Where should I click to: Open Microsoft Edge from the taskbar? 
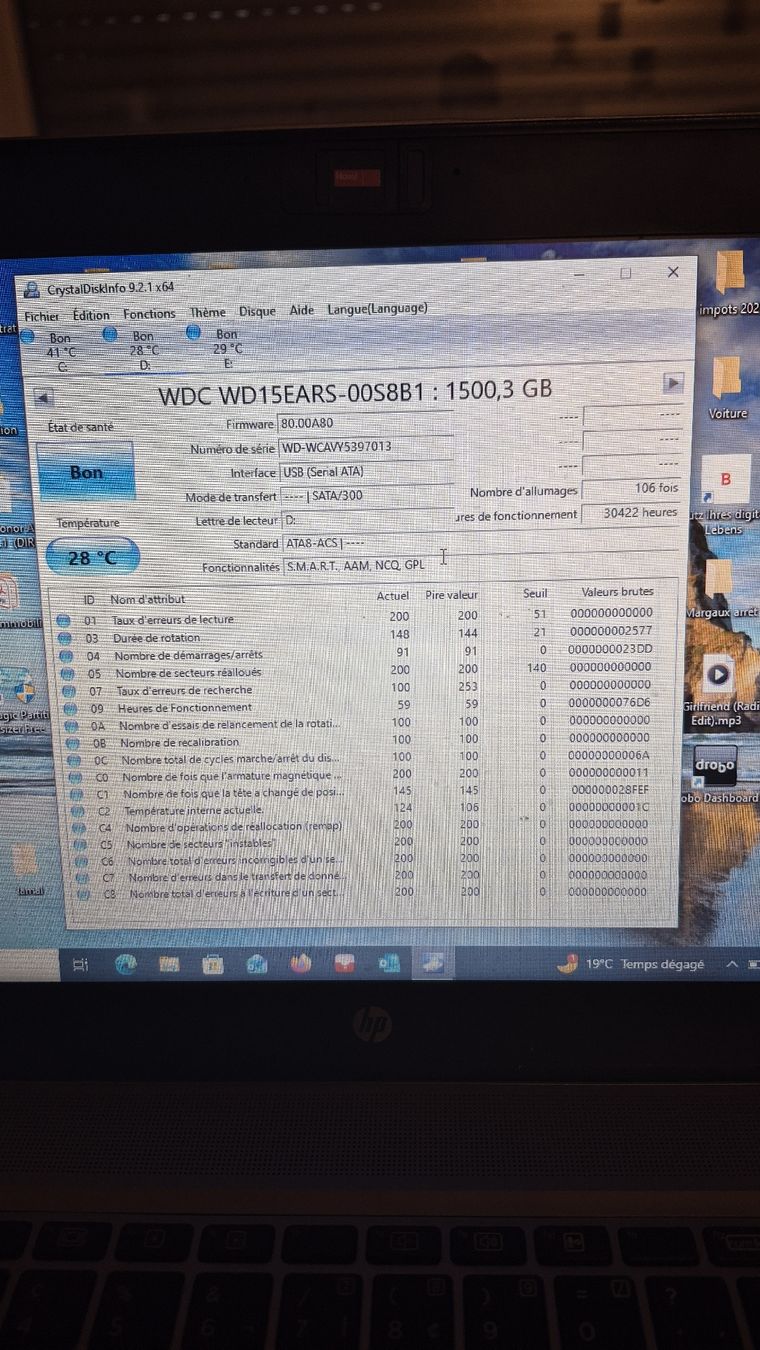tap(126, 964)
